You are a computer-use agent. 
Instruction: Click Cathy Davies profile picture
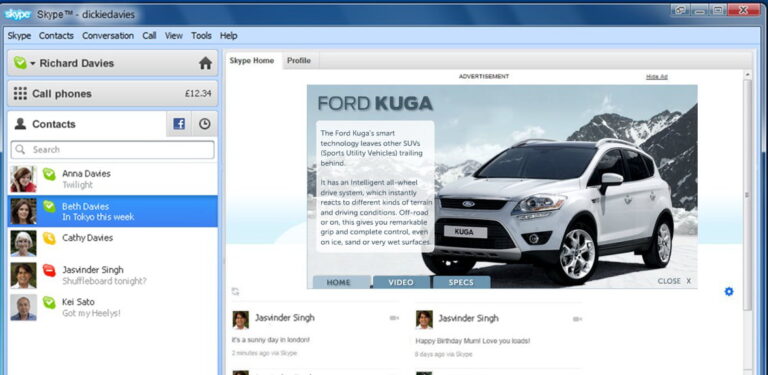24,243
